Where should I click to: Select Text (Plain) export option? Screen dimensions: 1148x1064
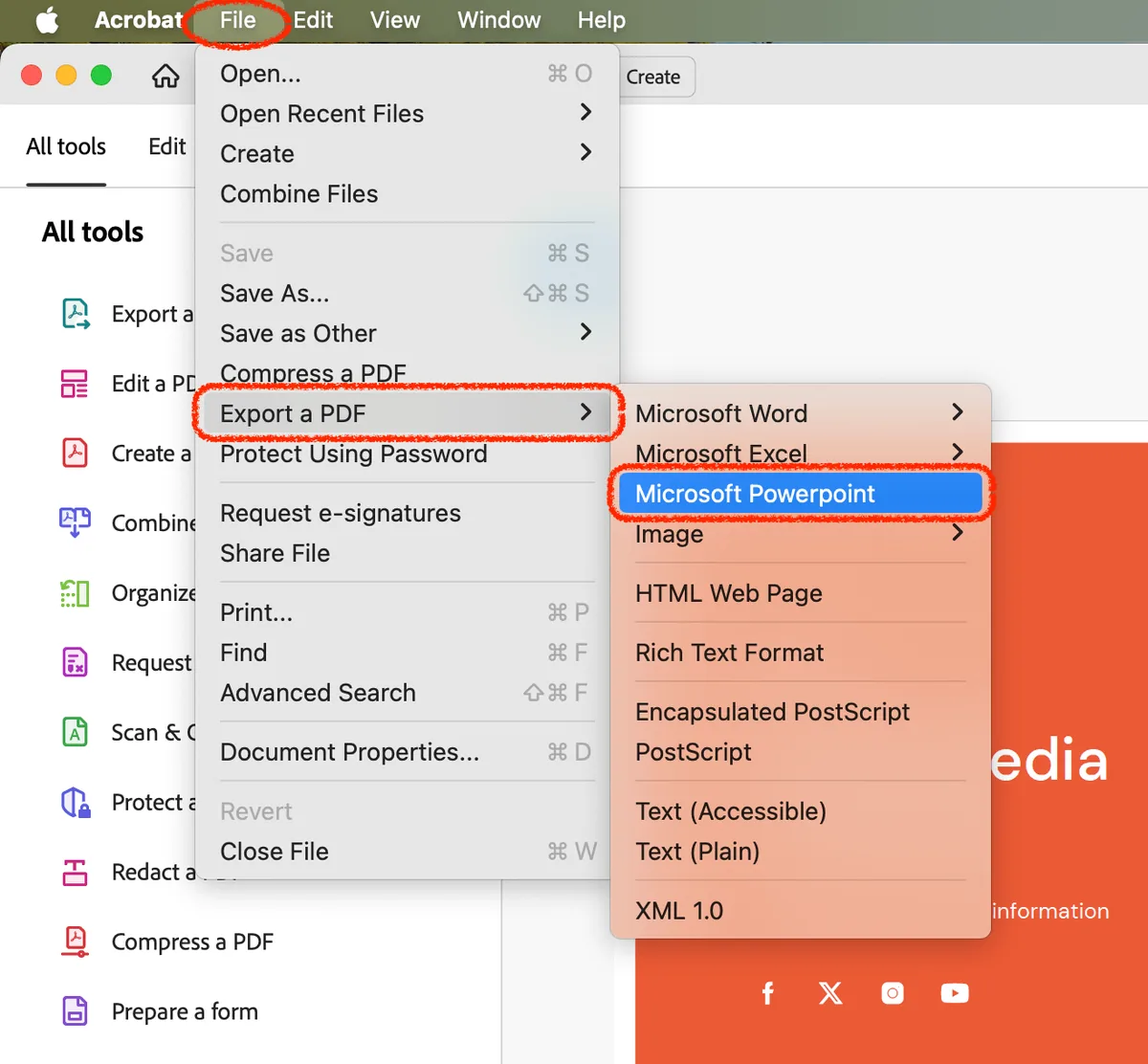[x=800, y=853]
